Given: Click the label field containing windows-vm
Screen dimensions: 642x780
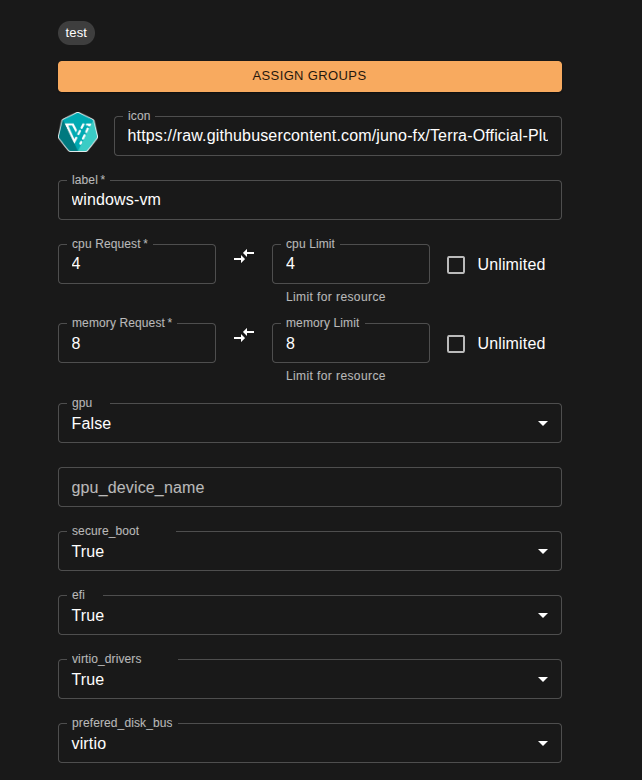Looking at the screenshot, I should (x=309, y=200).
